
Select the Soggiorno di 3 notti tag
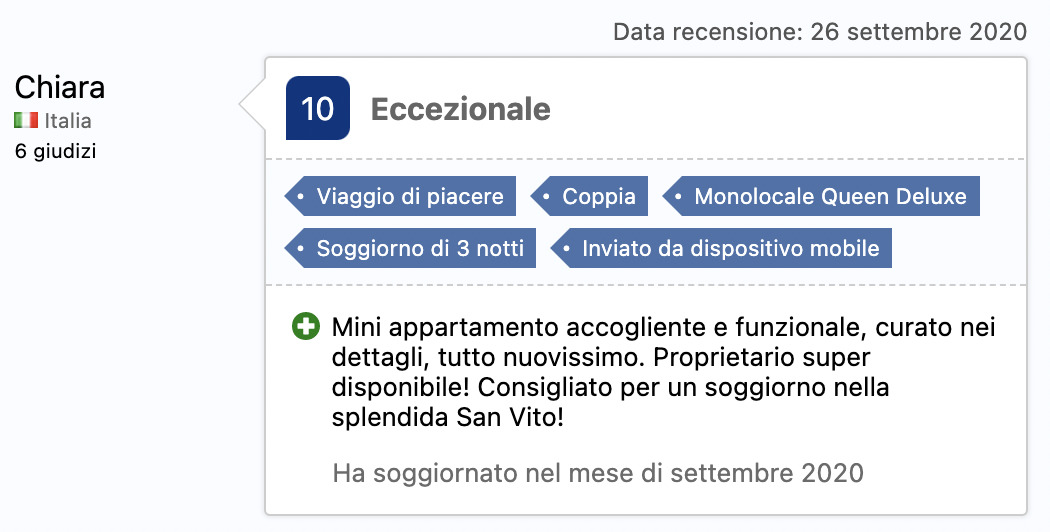point(410,248)
